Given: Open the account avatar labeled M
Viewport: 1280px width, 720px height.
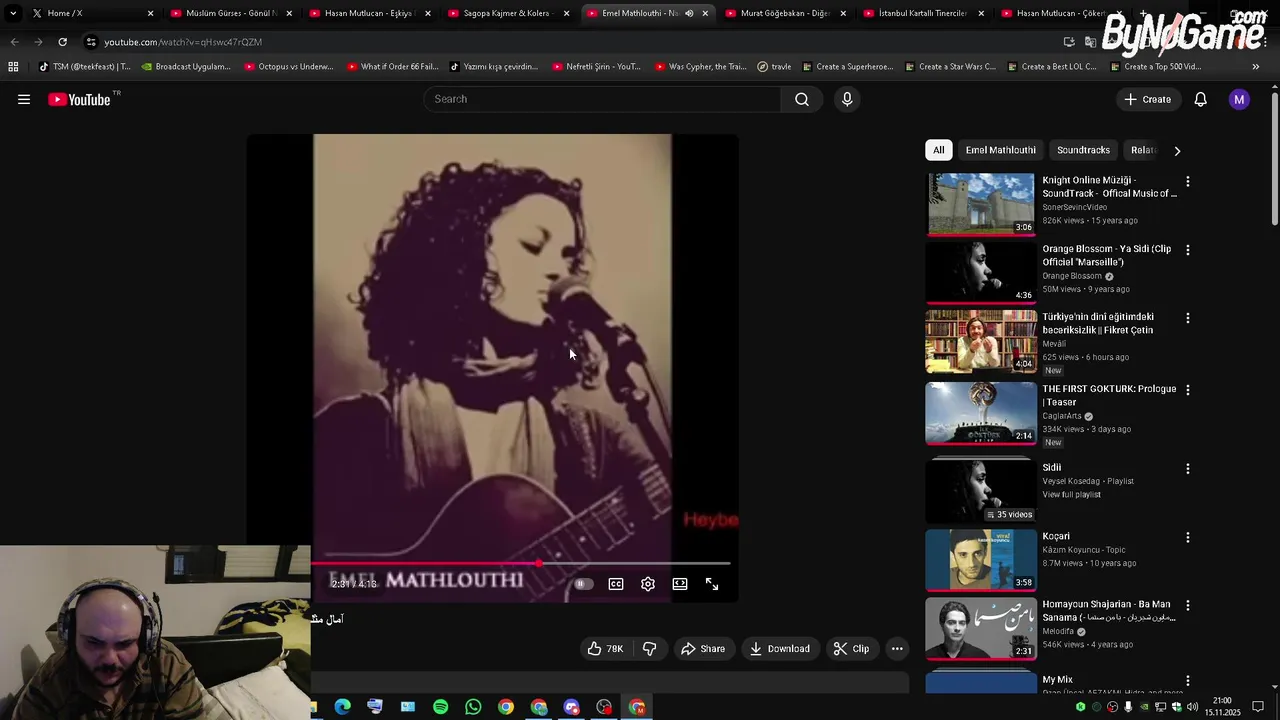Looking at the screenshot, I should [x=1239, y=99].
